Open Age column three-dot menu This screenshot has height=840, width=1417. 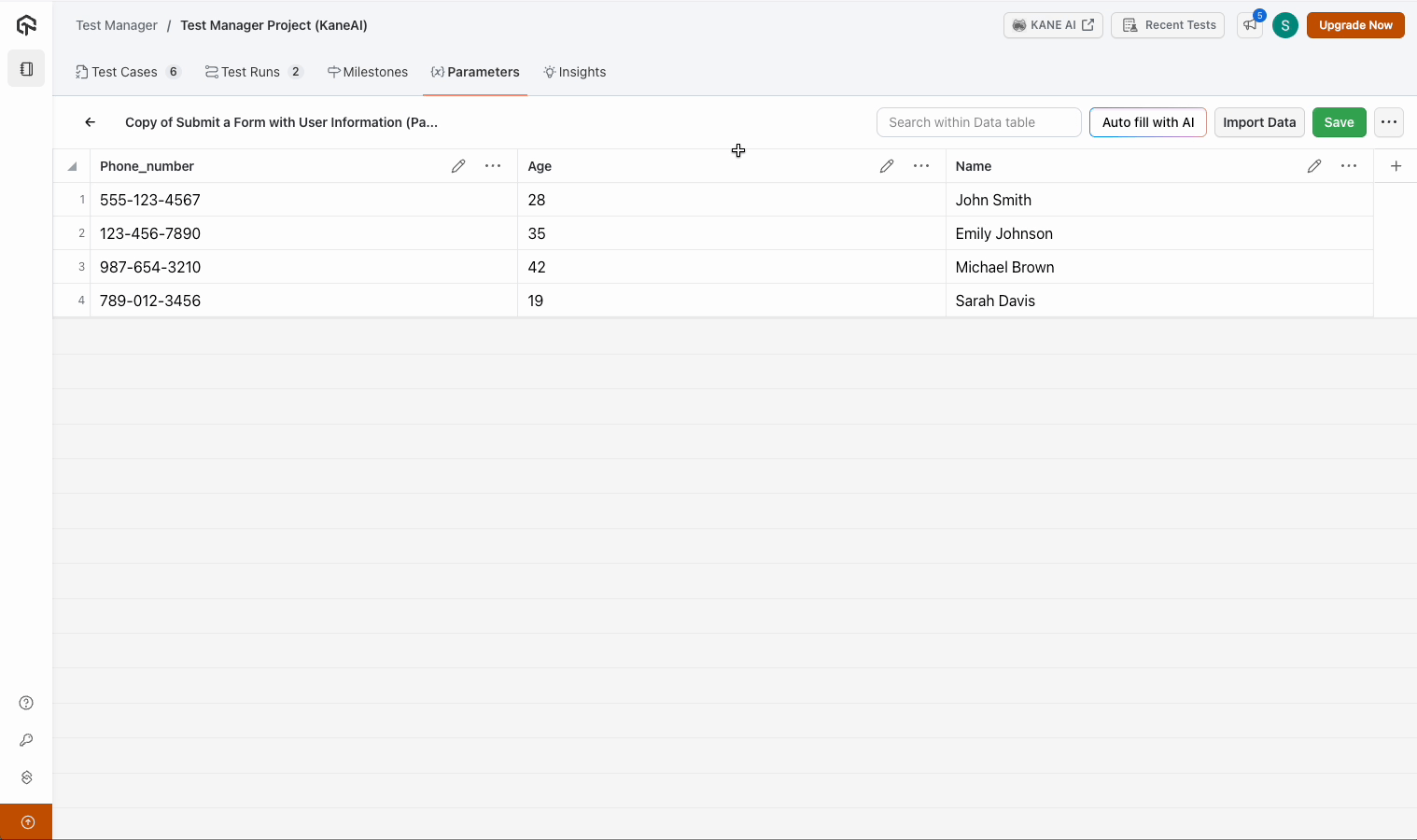(x=921, y=166)
